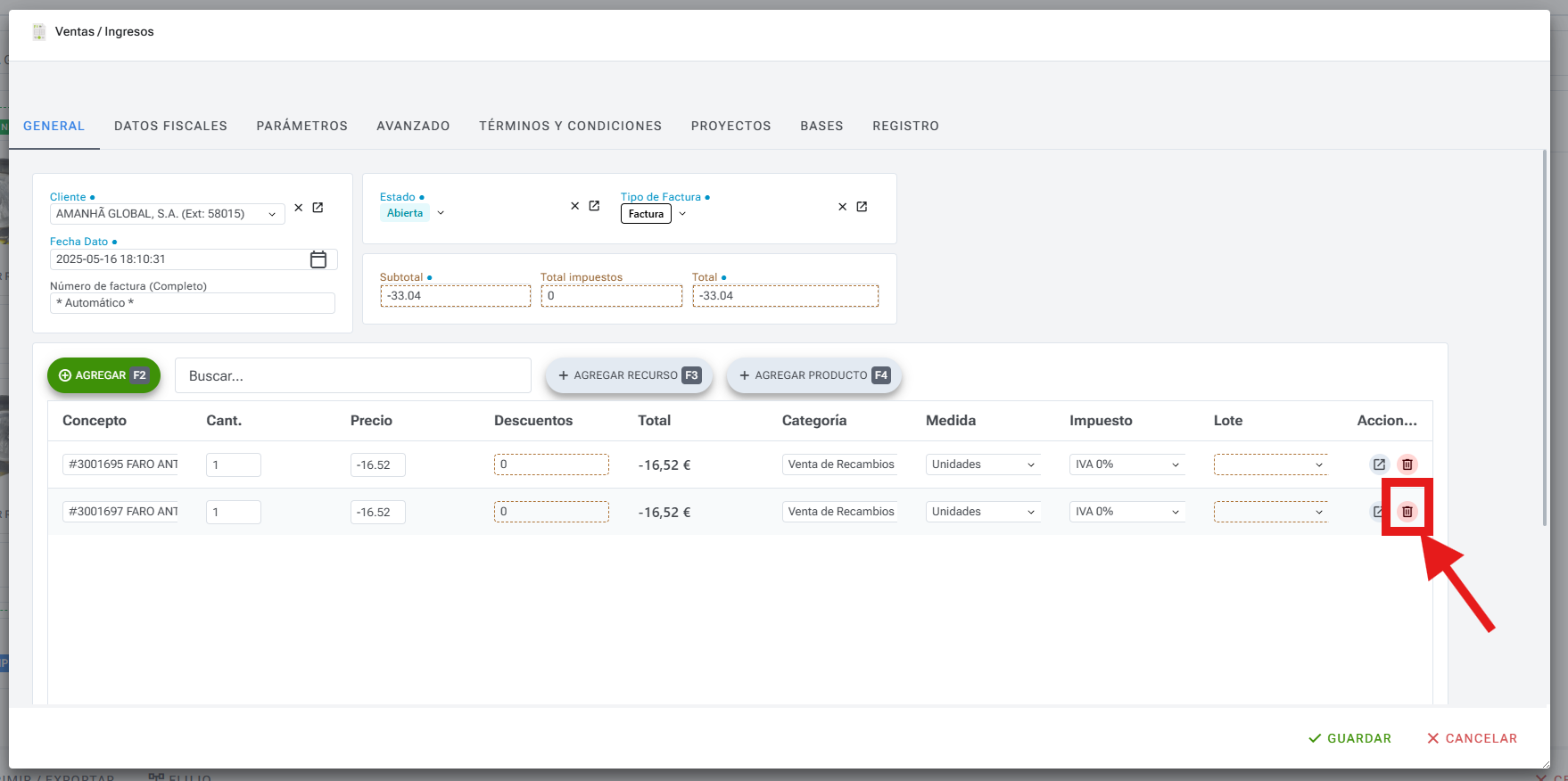The image size is (1568, 781).
Task: Clear the Cliente field selection
Action: [299, 208]
